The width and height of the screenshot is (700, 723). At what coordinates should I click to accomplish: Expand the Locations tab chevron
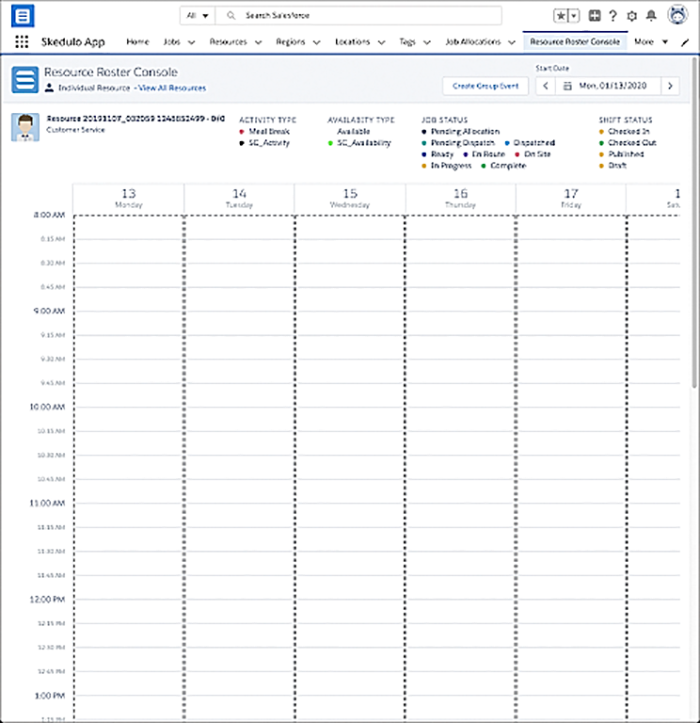[381, 42]
